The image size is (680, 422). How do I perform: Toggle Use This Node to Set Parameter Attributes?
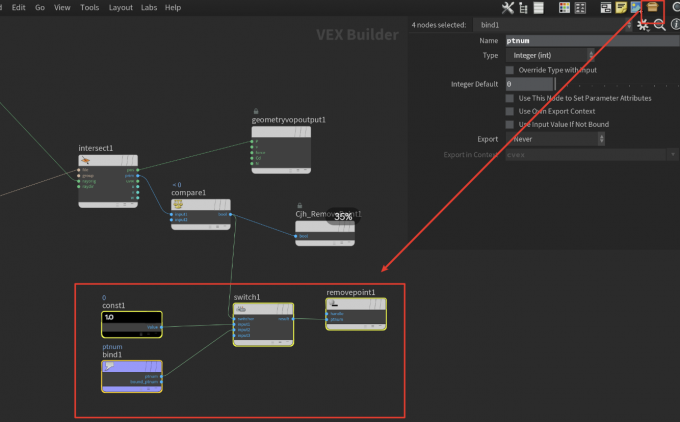click(510, 98)
